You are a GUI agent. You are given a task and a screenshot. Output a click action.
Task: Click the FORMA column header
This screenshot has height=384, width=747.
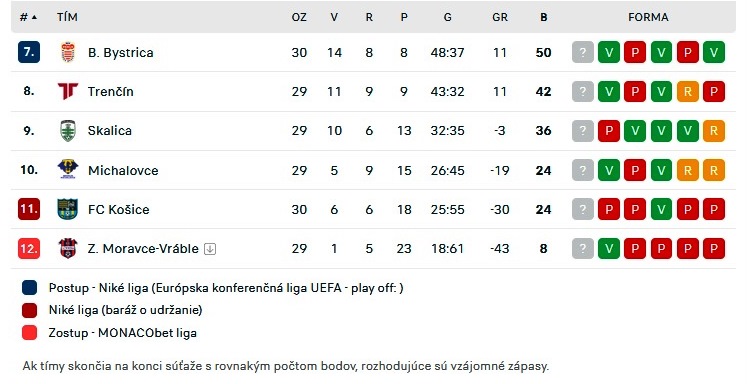click(x=648, y=17)
